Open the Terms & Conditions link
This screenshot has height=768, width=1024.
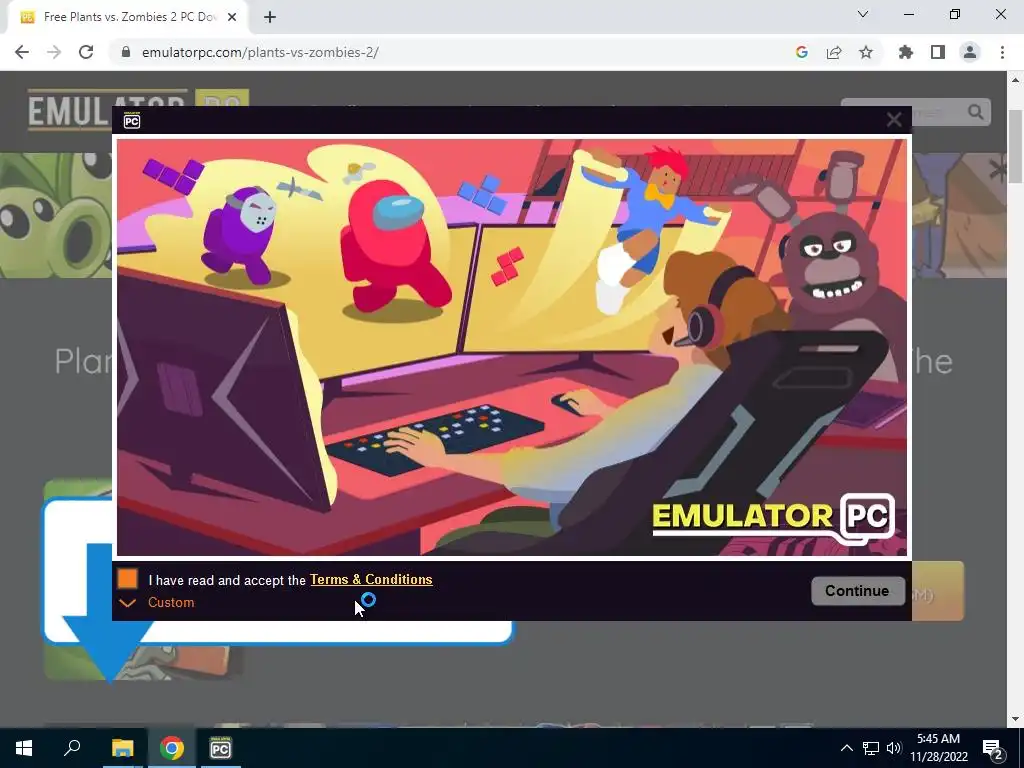tap(371, 580)
